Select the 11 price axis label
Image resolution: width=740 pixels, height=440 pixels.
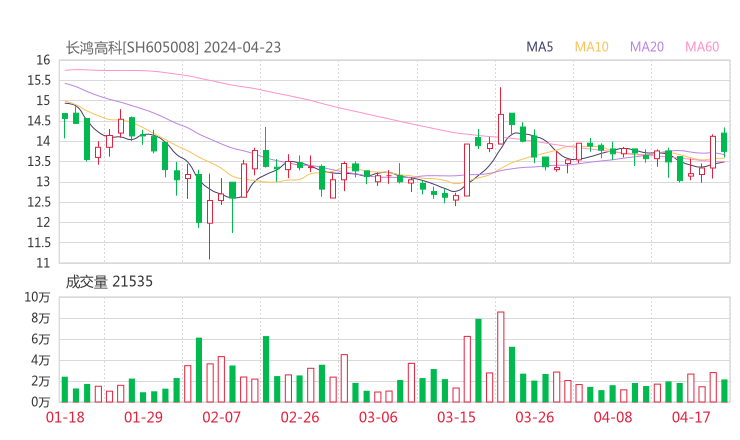(43, 263)
